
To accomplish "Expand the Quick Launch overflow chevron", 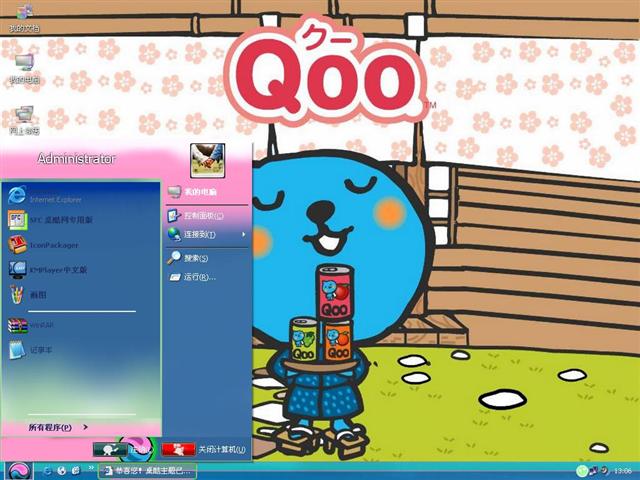I will (91, 468).
